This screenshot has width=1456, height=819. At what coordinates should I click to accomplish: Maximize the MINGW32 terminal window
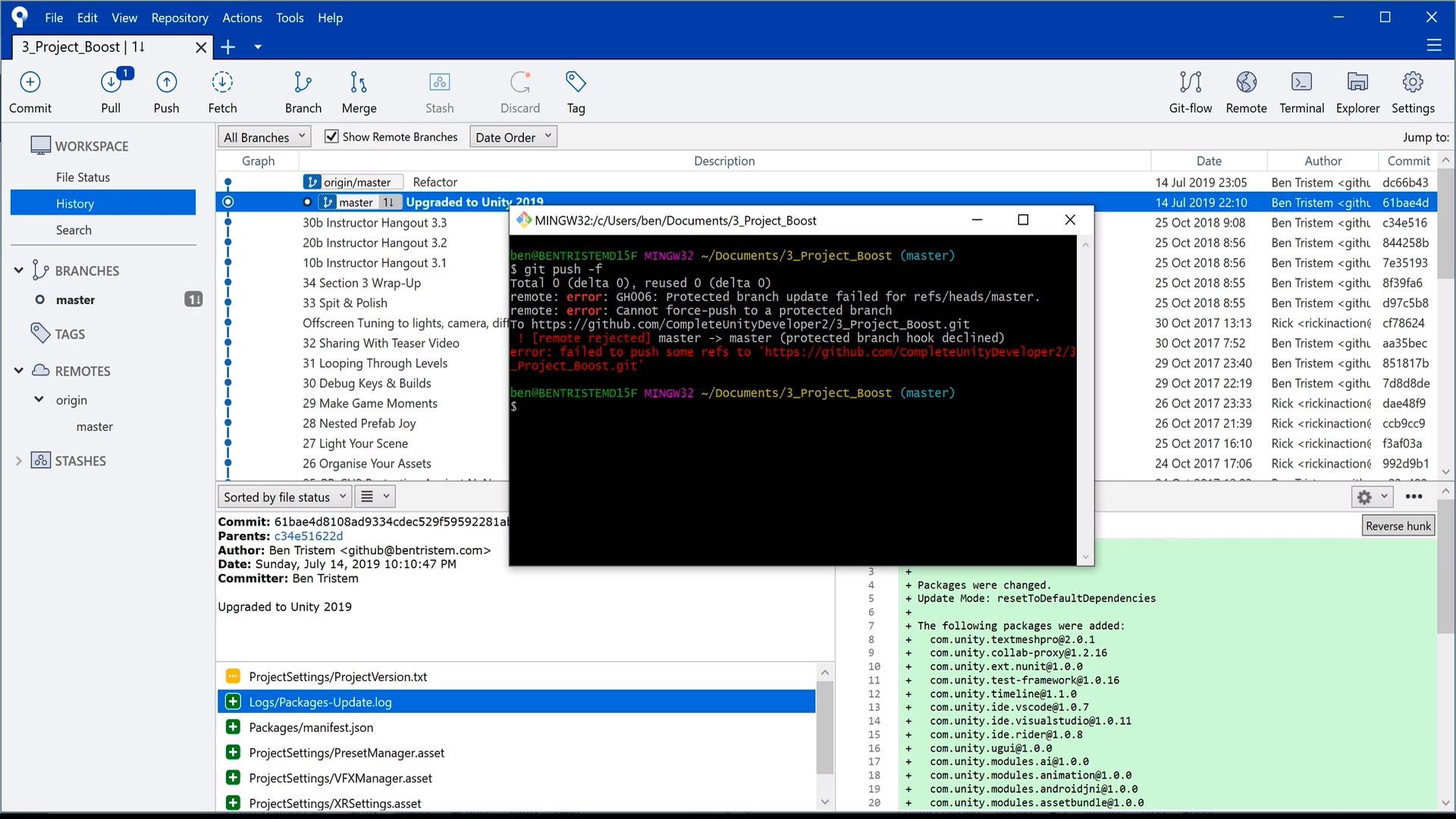pos(1023,220)
